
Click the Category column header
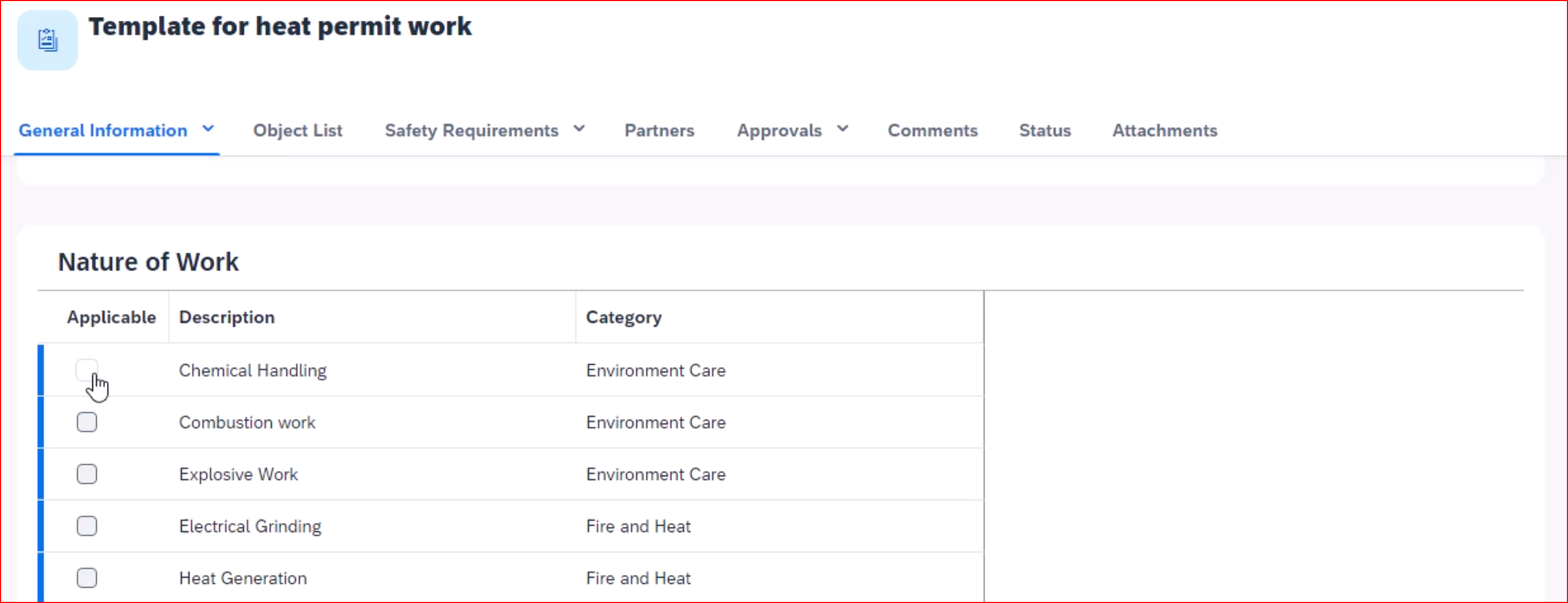[x=623, y=317]
